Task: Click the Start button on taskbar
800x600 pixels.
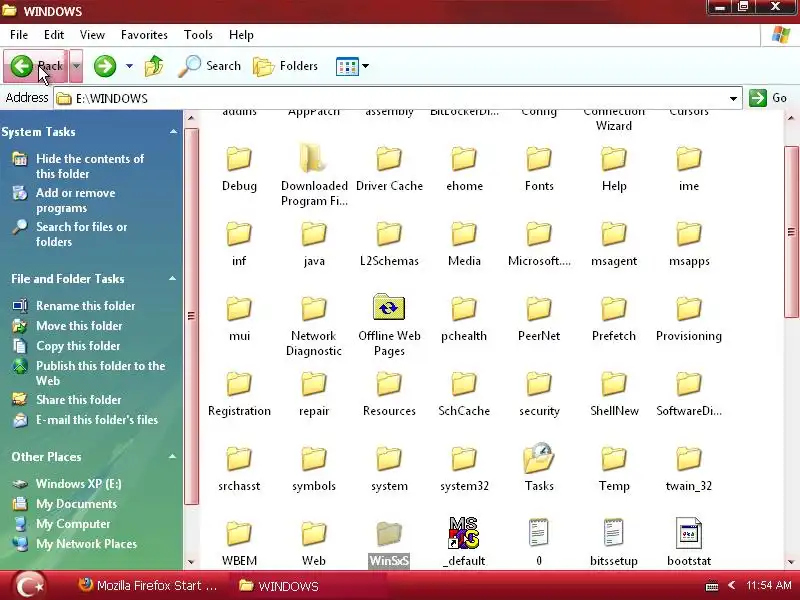Action: pos(30,586)
